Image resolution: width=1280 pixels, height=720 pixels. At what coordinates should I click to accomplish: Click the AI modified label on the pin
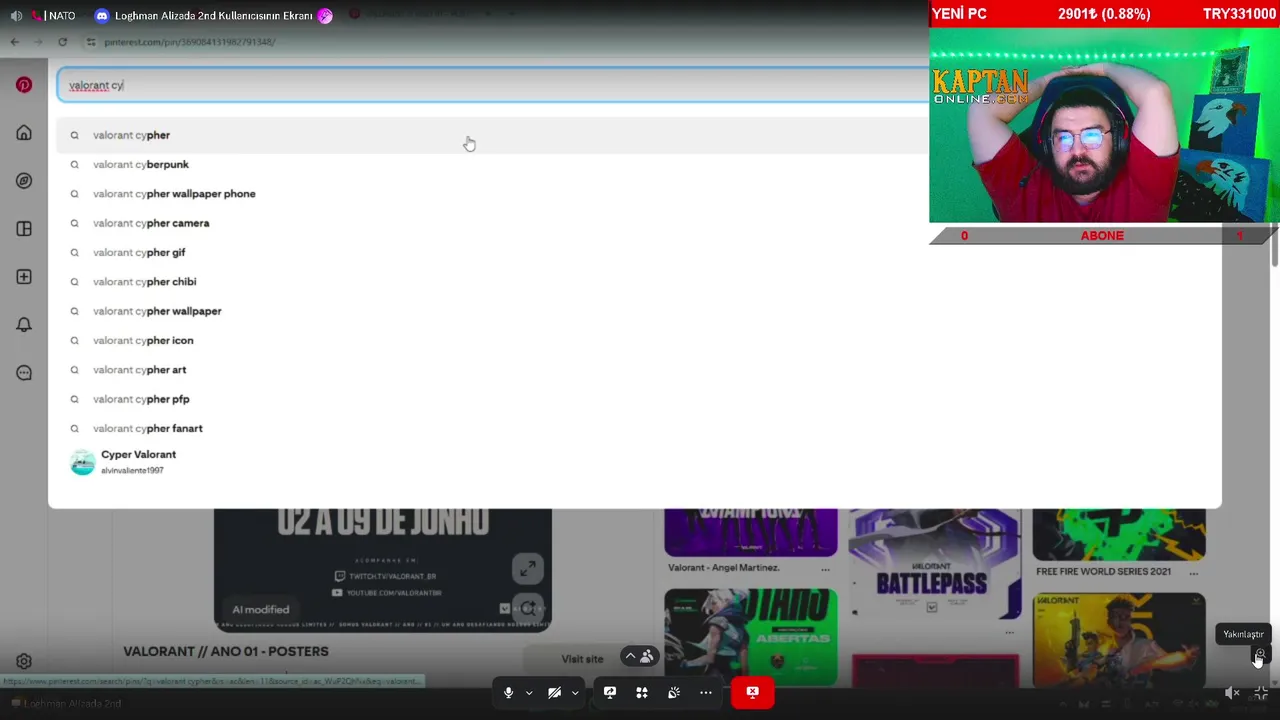point(261,609)
